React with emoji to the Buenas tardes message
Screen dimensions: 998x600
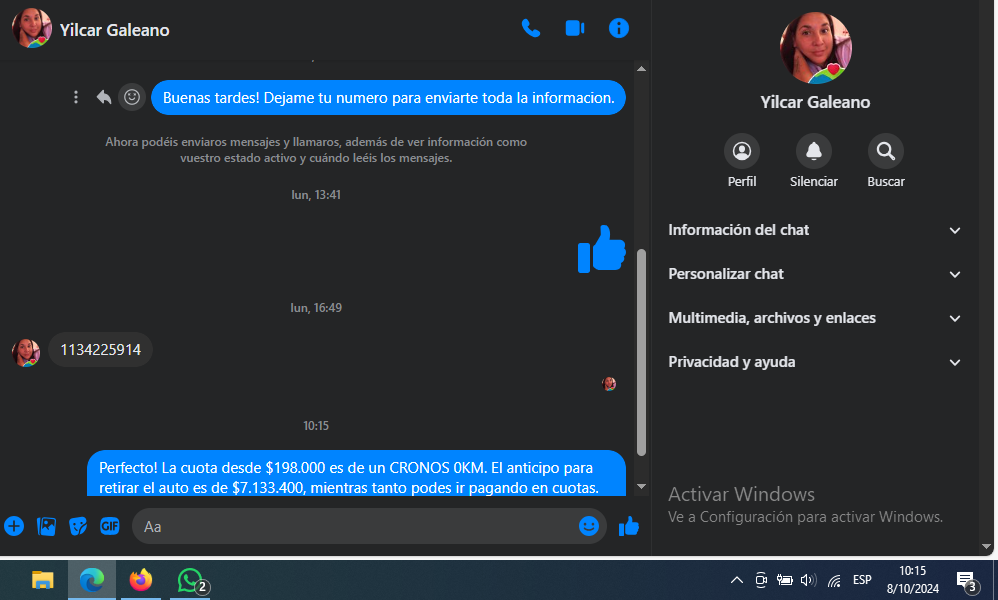[132, 97]
